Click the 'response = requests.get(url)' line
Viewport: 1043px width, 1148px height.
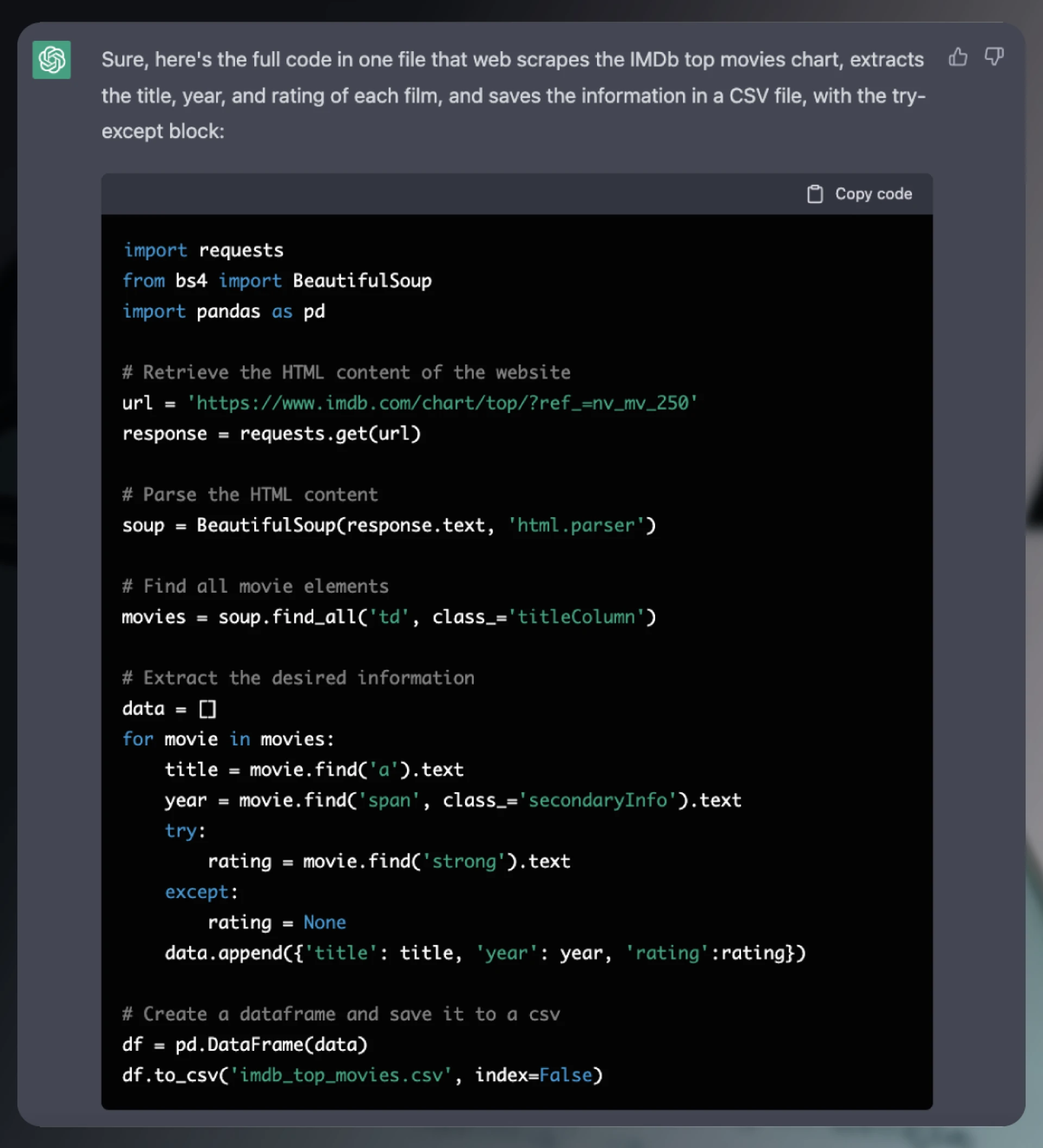coord(272,434)
